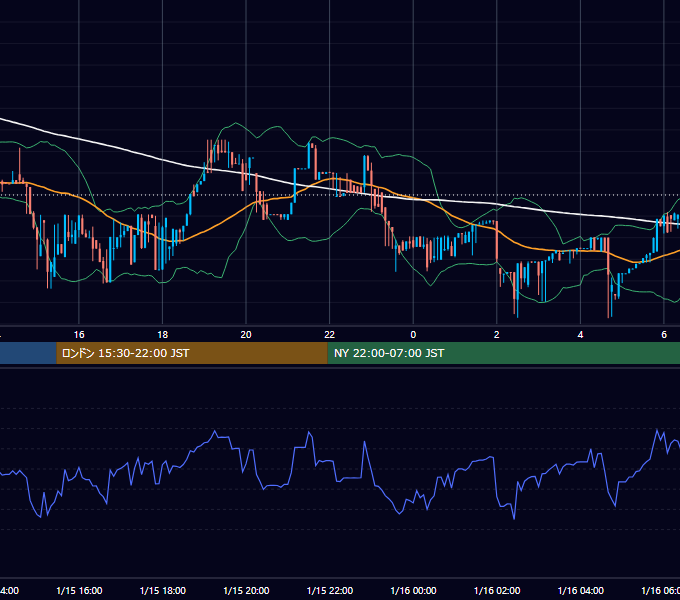Click hour label 6 on upper axis

click(x=664, y=335)
